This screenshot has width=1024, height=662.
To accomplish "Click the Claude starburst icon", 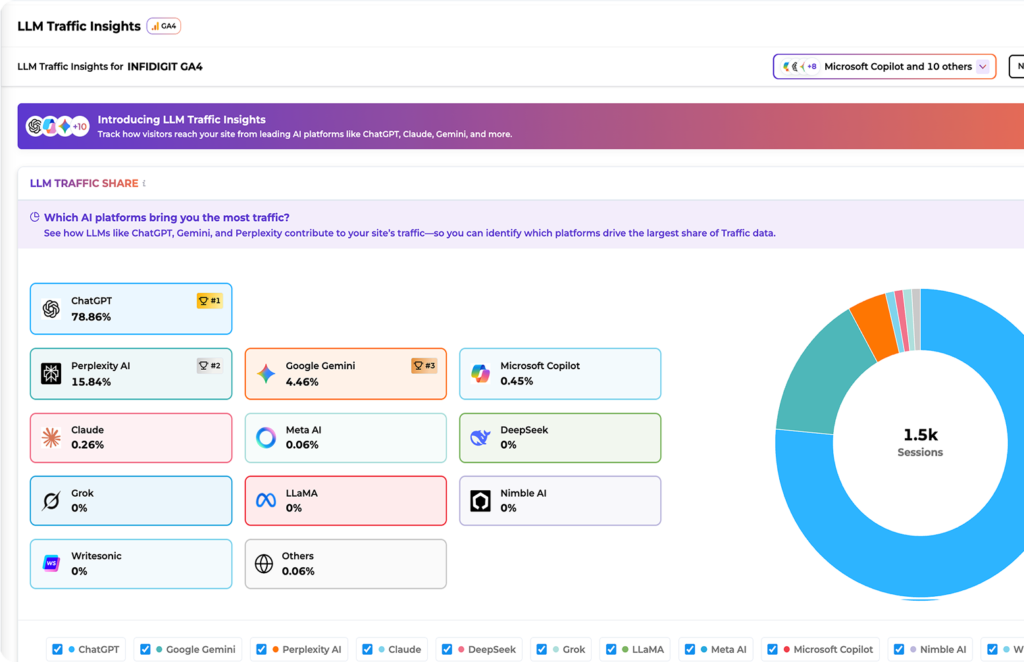I will coord(51,437).
